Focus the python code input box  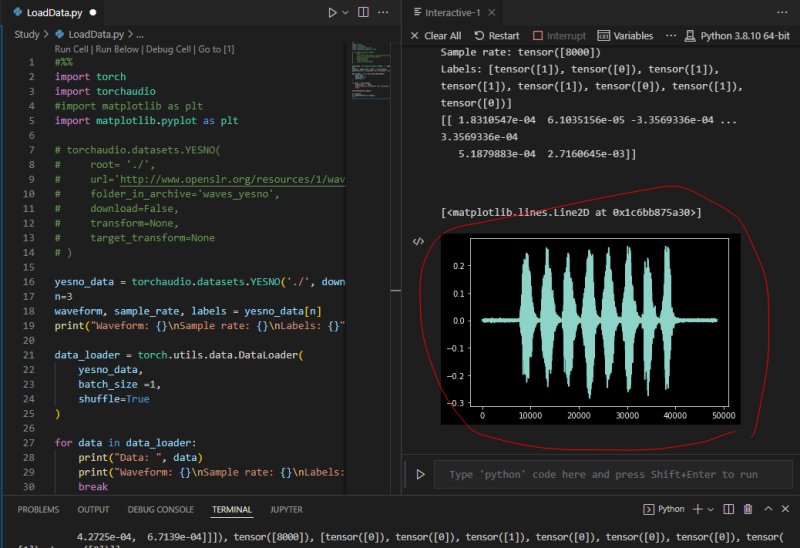(x=613, y=475)
